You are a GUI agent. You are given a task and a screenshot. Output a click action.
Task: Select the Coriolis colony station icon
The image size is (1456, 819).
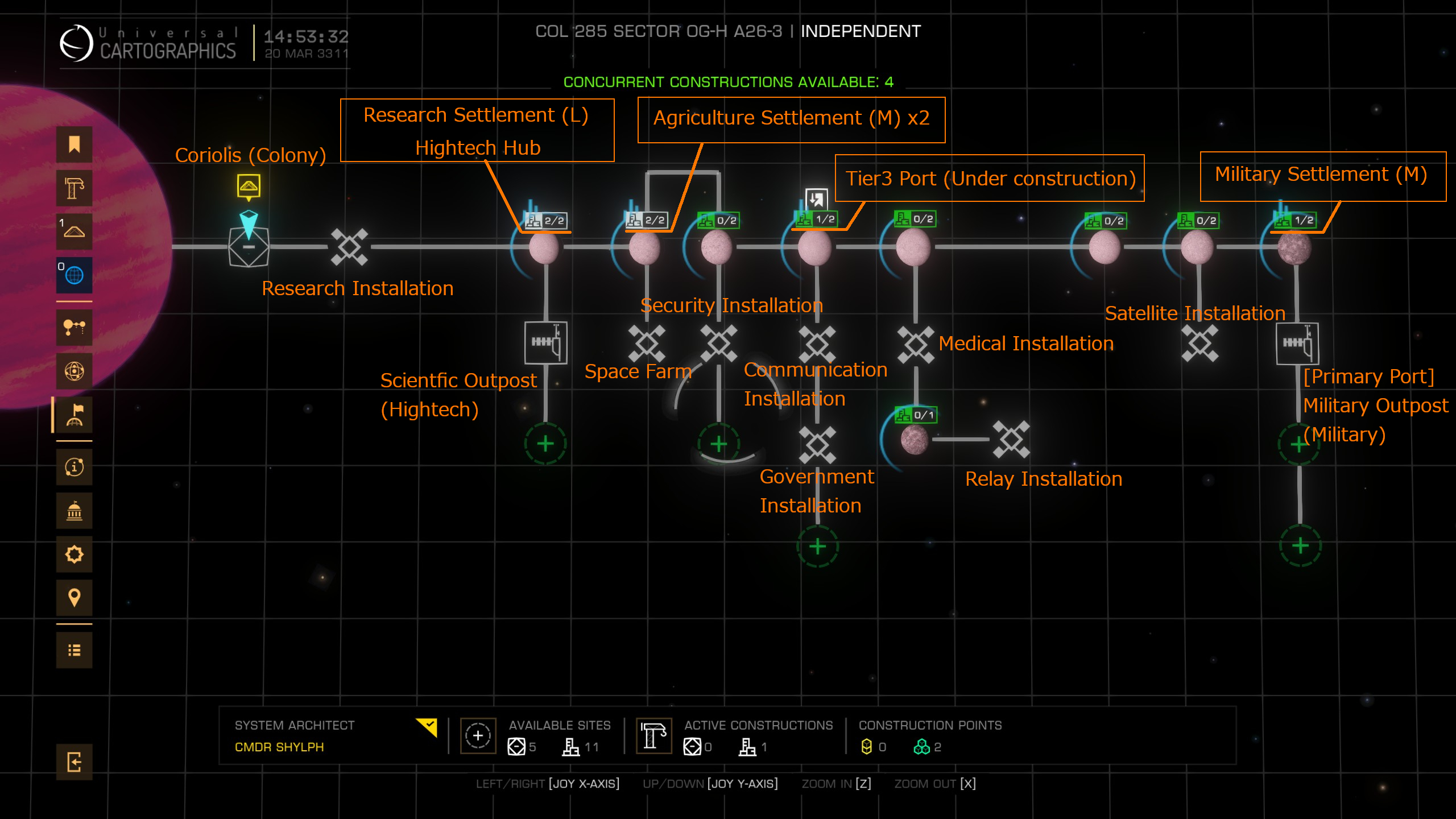point(249,246)
